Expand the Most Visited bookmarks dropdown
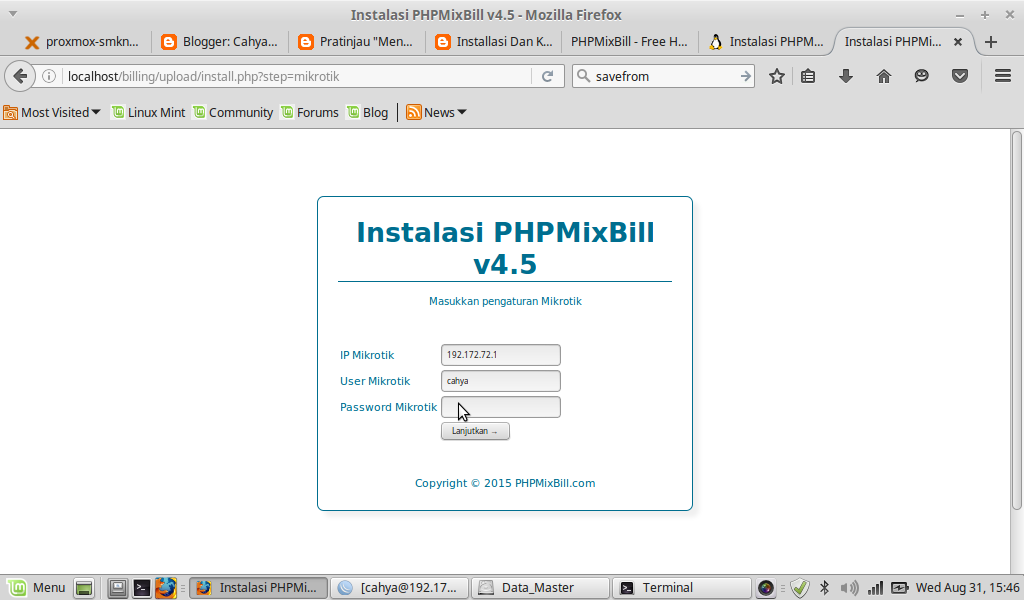The image size is (1024, 600). tap(52, 112)
